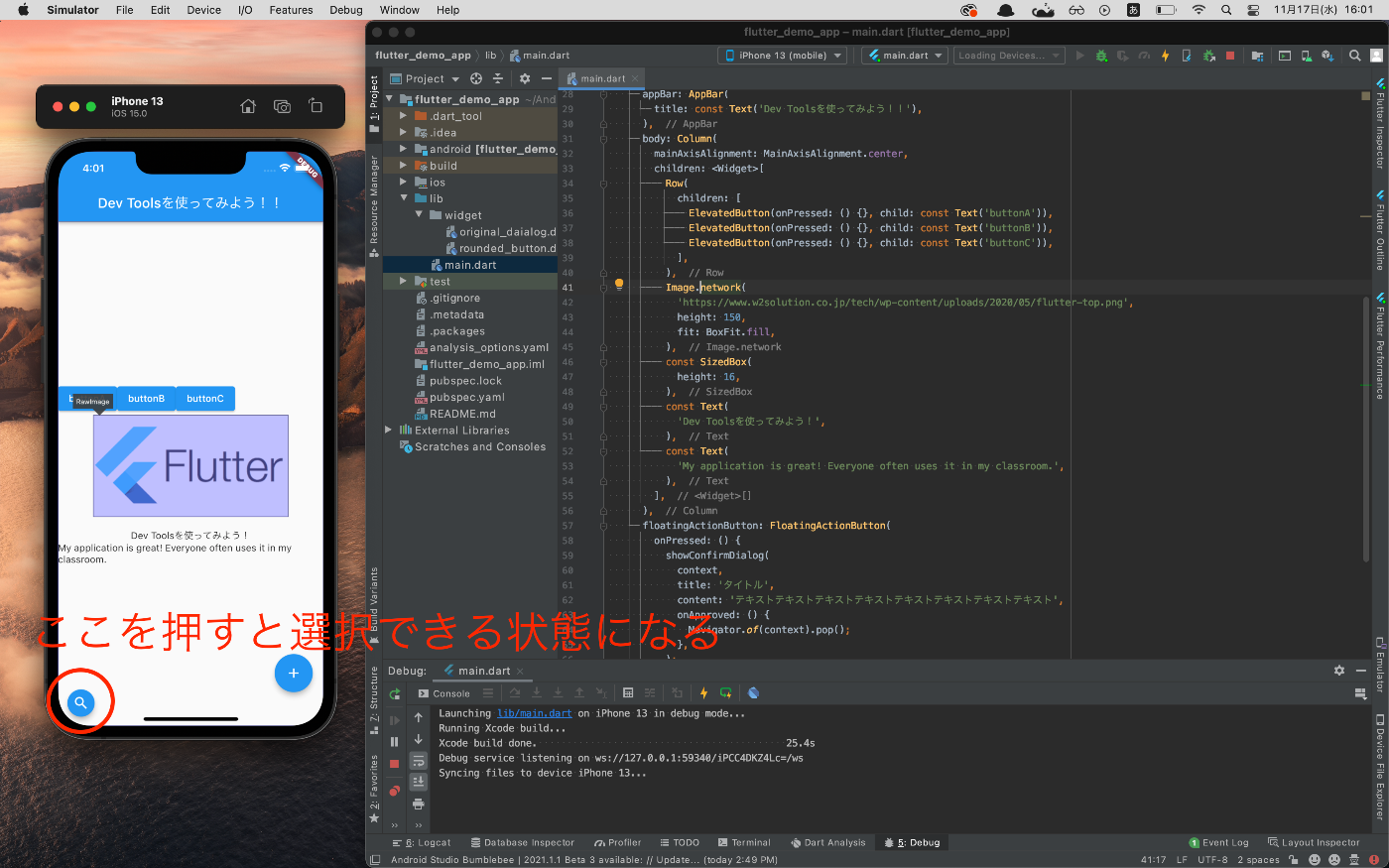This screenshot has height=868, width=1389.
Task: Stop the running app with red square
Action: 1230,56
